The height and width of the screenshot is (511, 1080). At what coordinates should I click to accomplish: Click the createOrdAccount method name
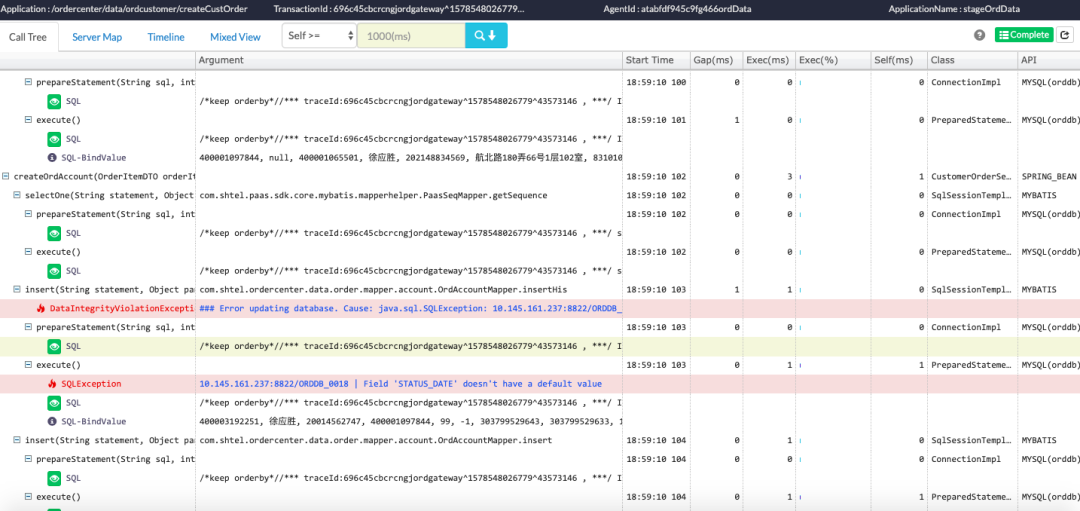click(103, 177)
